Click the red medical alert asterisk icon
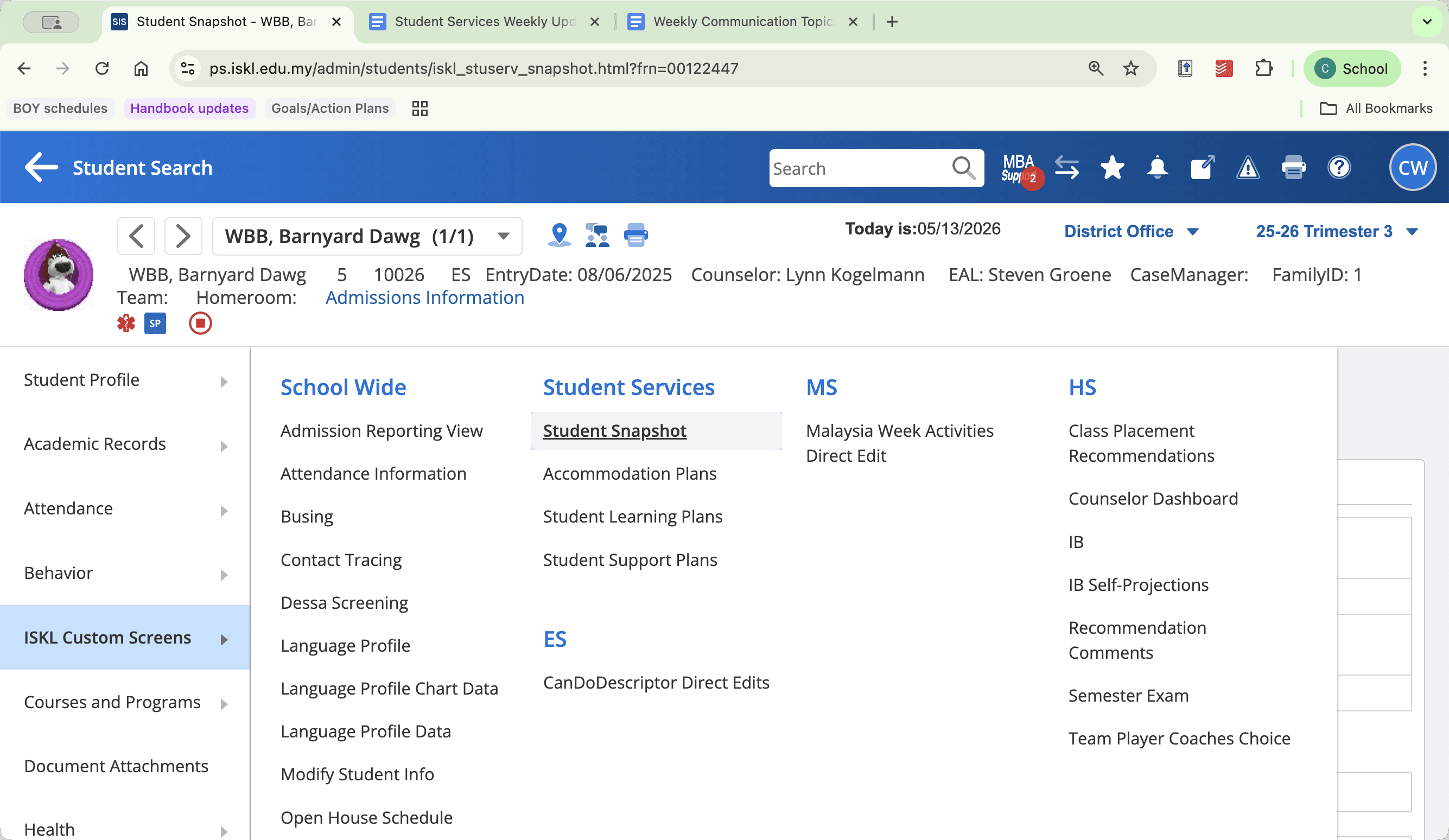The height and width of the screenshot is (840, 1449). 126,323
